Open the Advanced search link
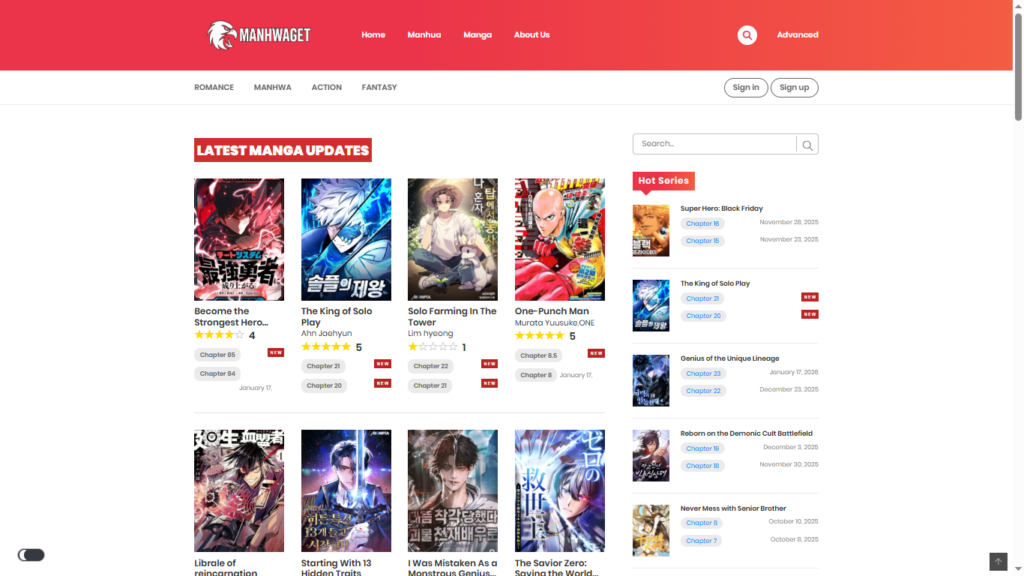 [x=797, y=35]
